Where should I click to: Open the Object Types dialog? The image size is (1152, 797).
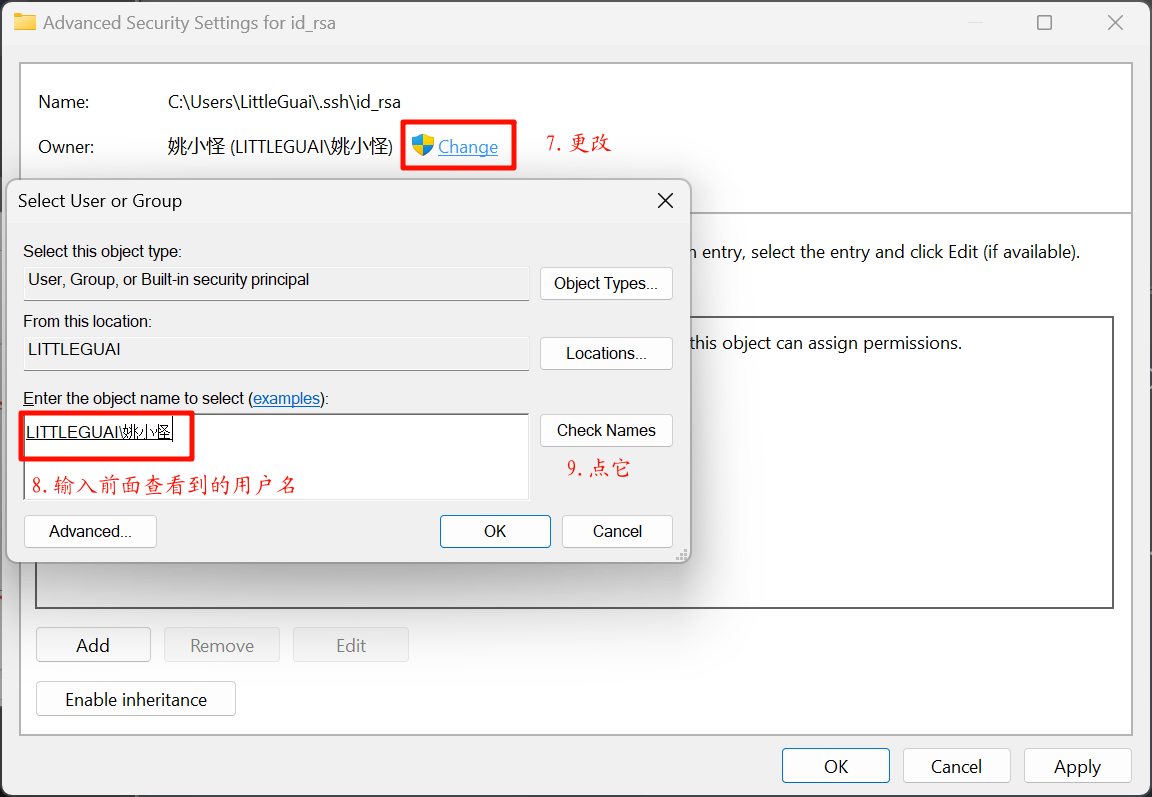(x=606, y=283)
